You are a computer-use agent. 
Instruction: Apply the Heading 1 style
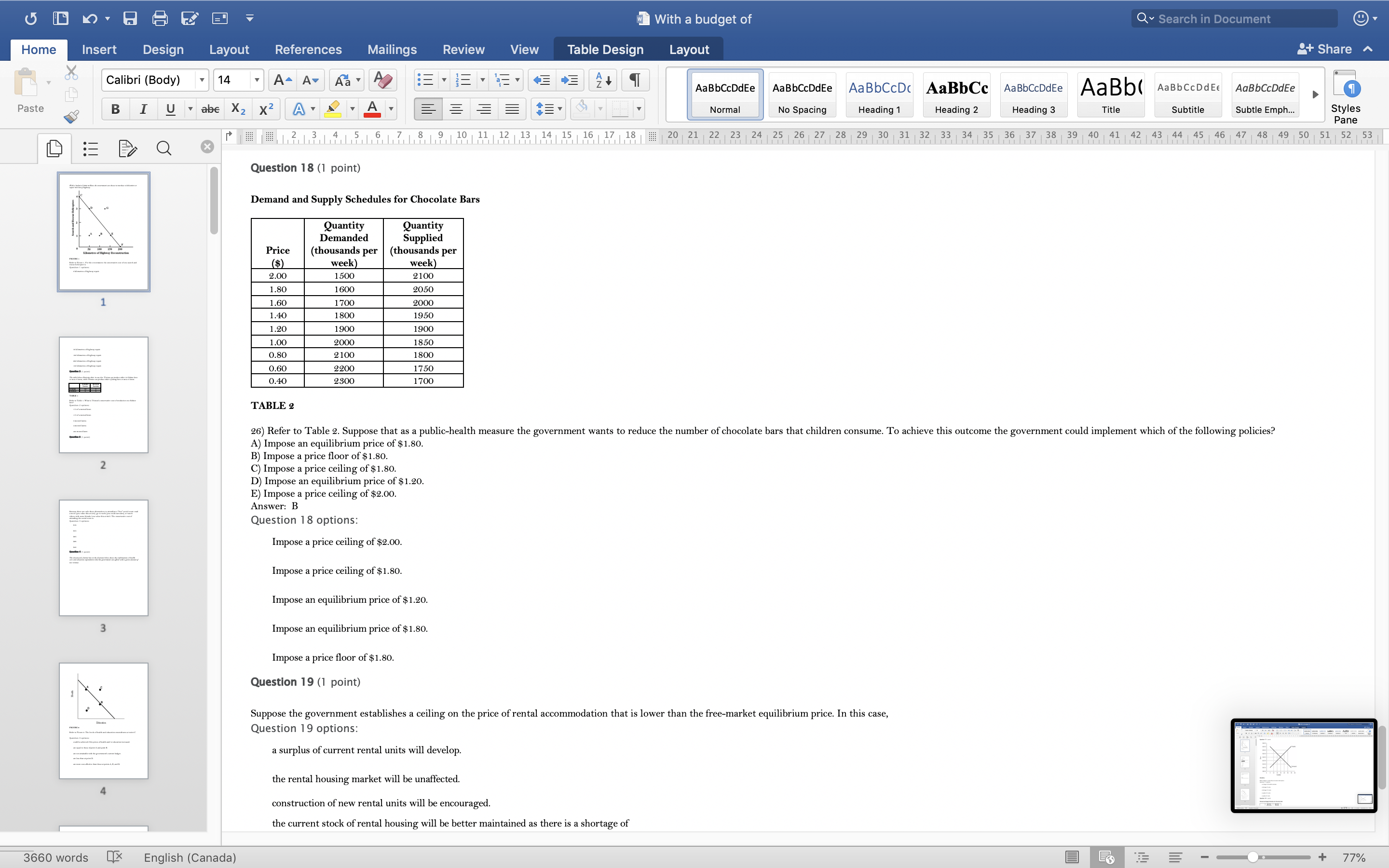tap(879, 95)
